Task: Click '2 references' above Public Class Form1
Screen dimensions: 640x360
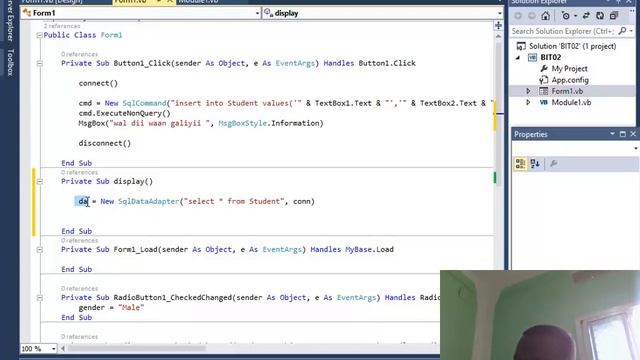Action: tap(62, 26)
